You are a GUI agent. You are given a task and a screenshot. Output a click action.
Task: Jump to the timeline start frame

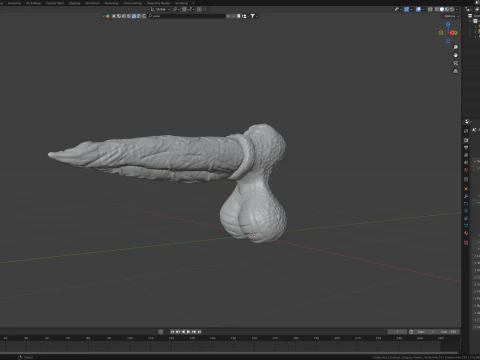tap(172, 332)
